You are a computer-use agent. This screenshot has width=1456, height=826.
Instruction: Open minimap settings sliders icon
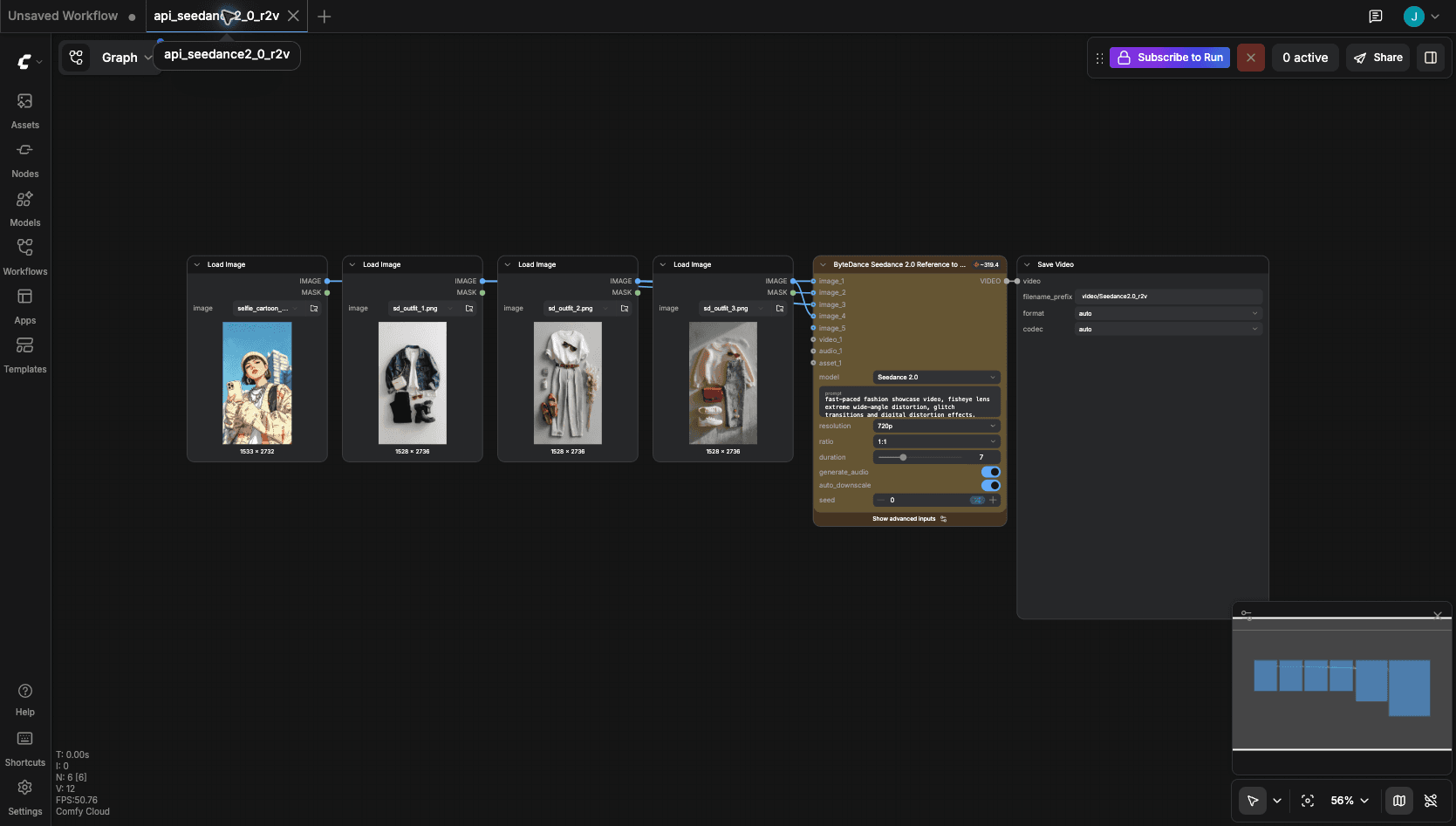click(x=1247, y=615)
